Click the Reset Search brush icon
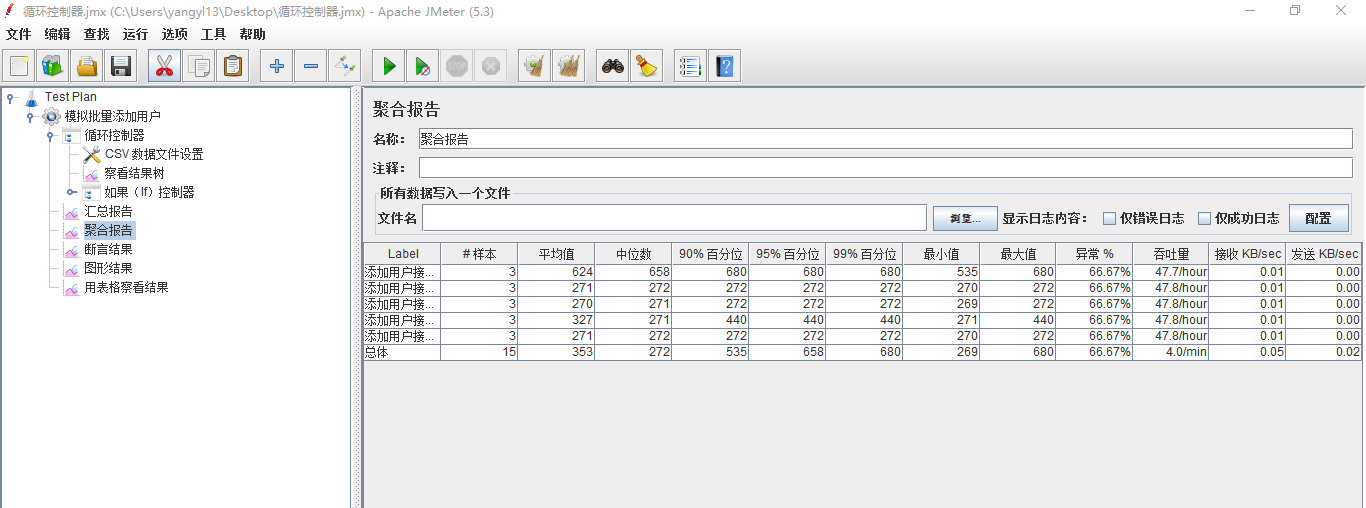The height and width of the screenshot is (508, 1366). point(647,67)
